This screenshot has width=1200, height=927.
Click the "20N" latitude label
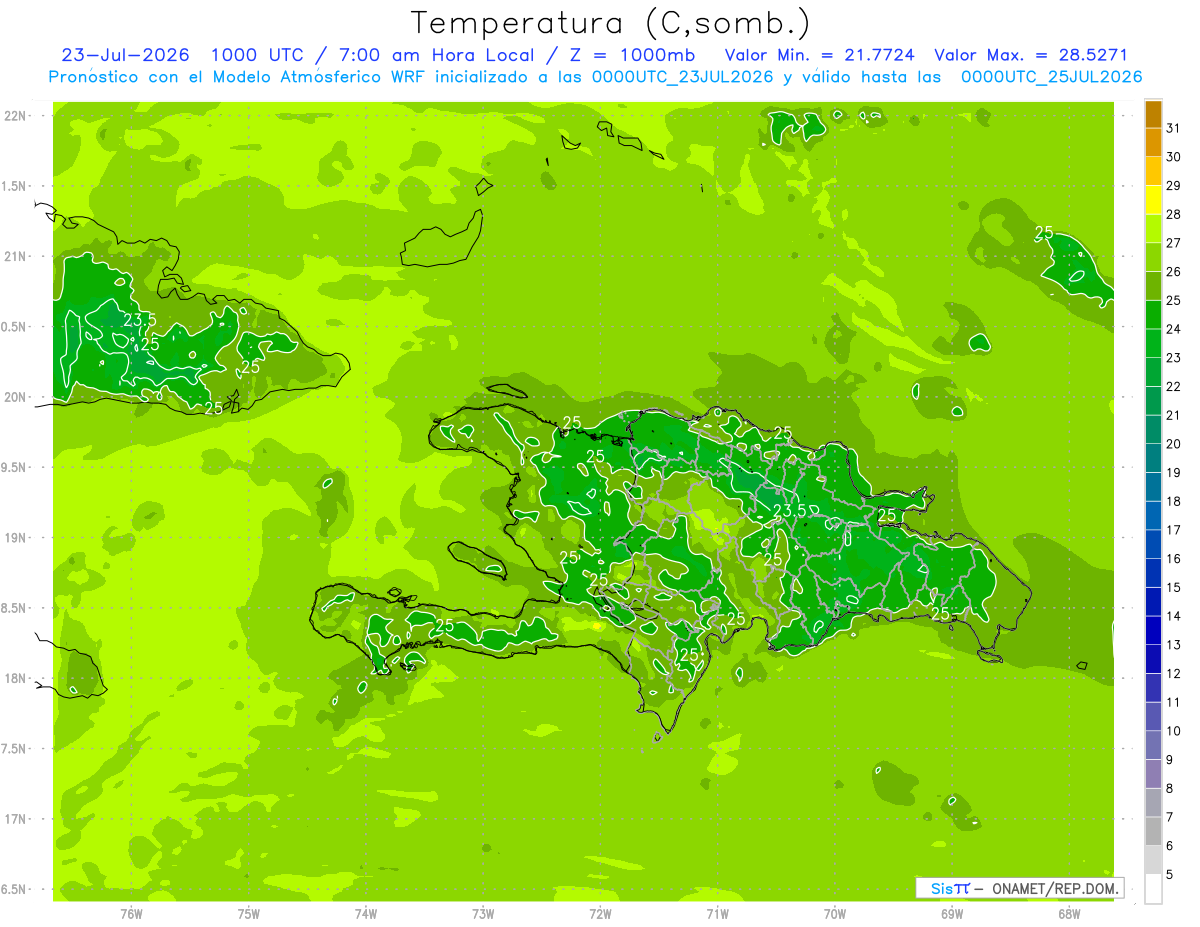point(16,397)
